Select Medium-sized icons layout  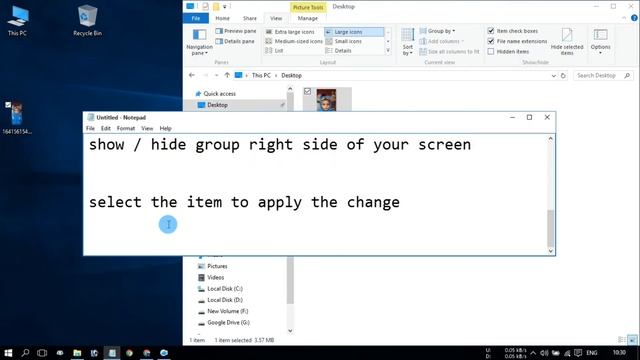click(x=294, y=41)
